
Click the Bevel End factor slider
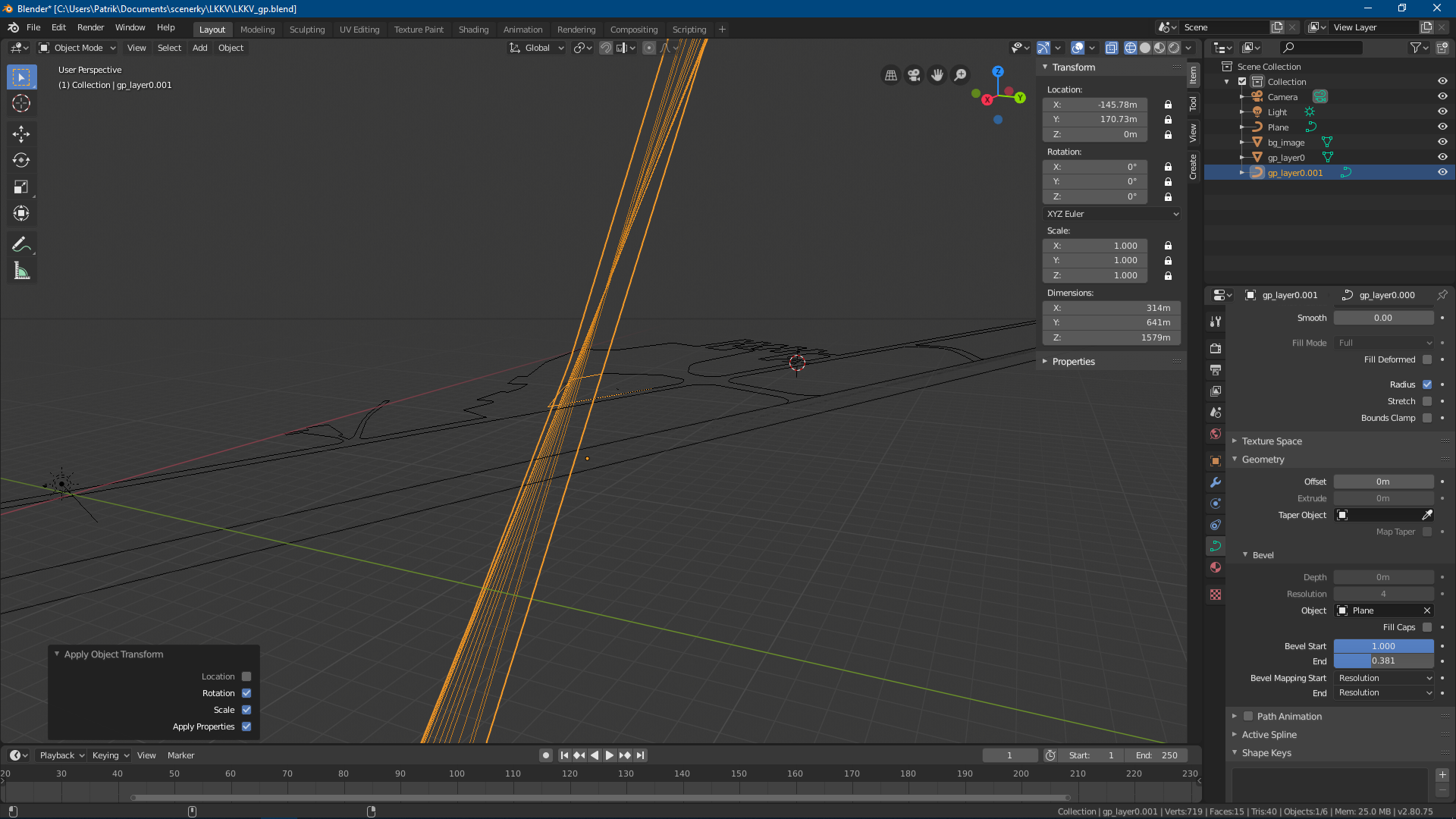(1383, 661)
